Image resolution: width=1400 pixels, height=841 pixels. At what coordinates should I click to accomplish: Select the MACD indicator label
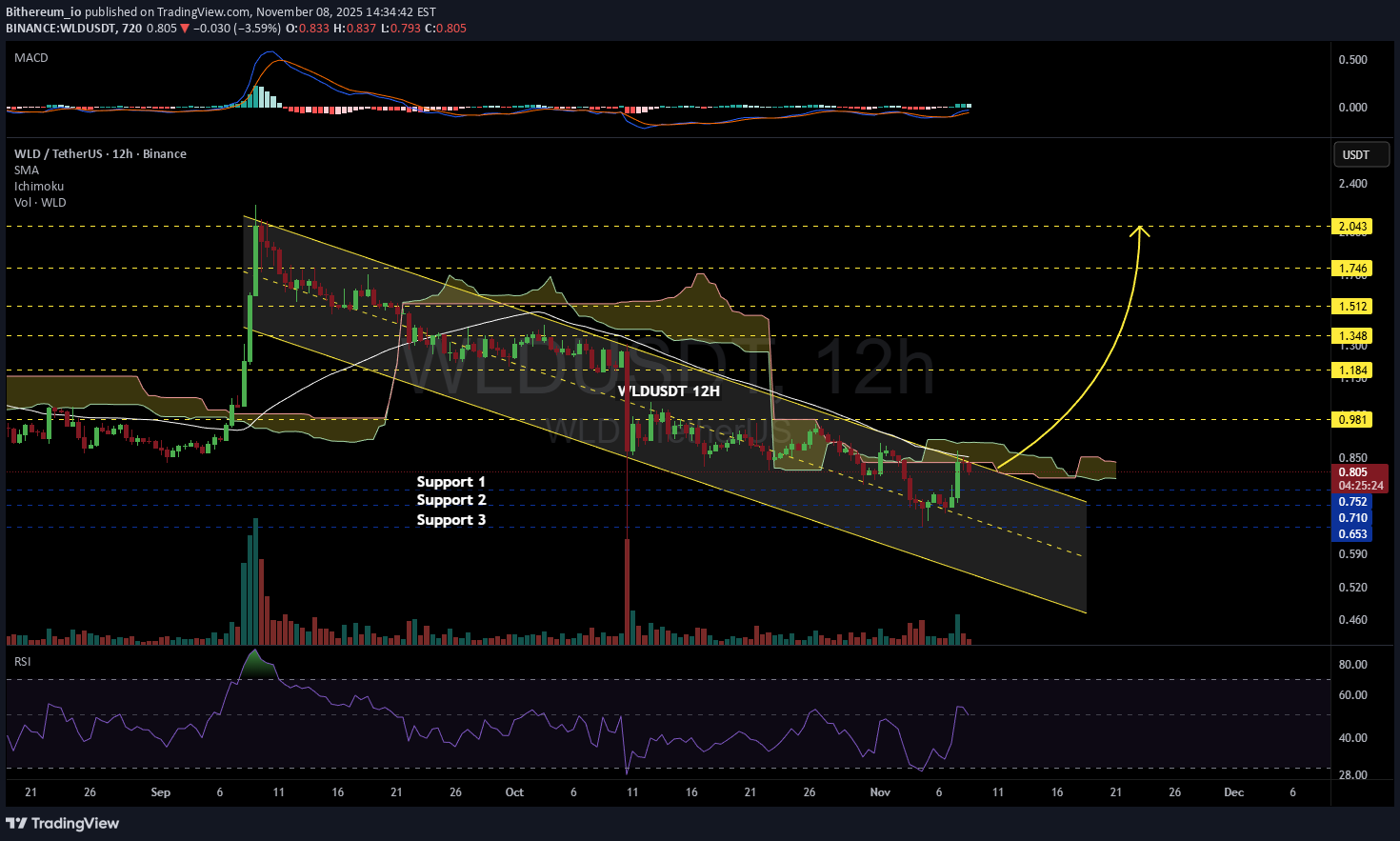click(x=31, y=58)
